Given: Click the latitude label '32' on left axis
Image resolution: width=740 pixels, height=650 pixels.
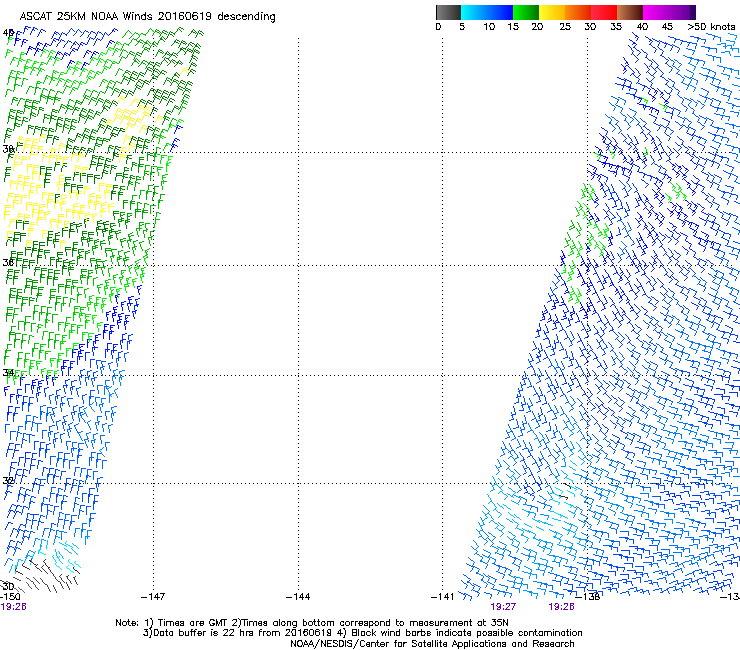Looking at the screenshot, I should (x=8, y=481).
